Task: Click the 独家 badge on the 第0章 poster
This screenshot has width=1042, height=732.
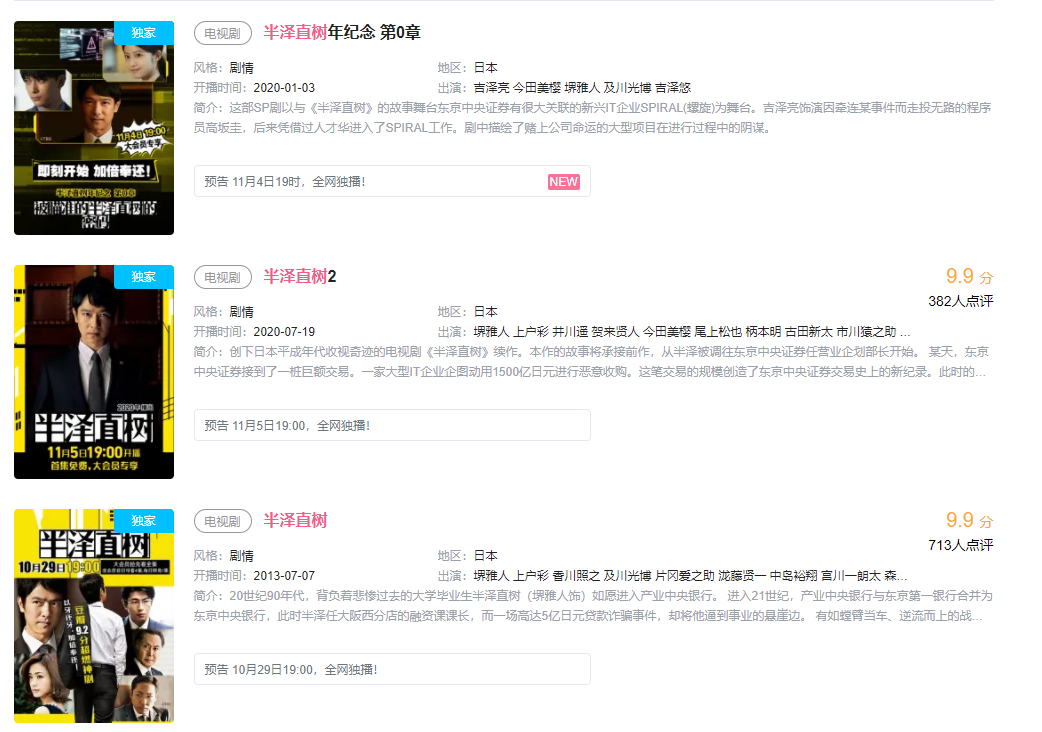Action: 144,33
